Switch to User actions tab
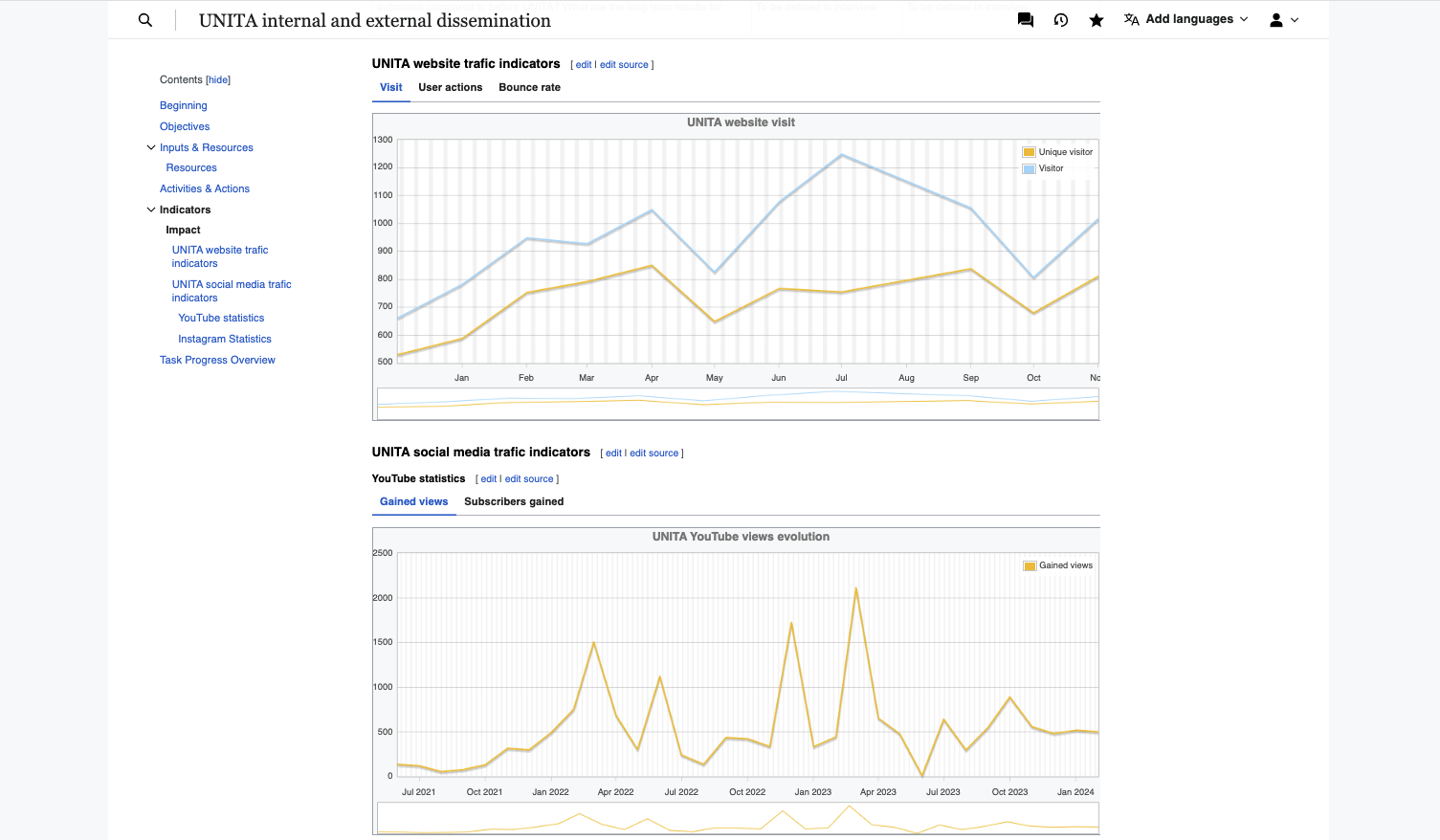 tap(451, 87)
